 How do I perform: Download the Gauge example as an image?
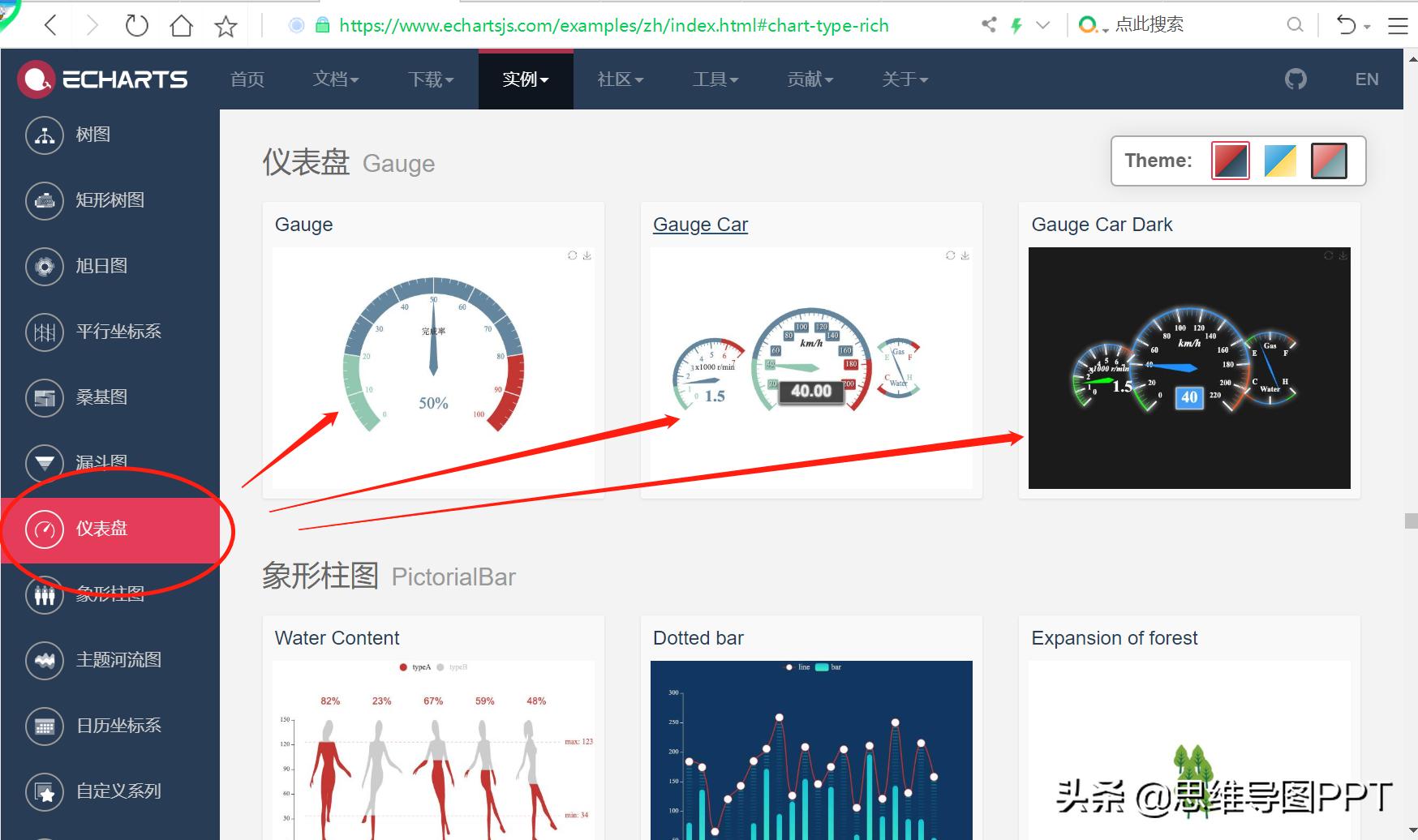pos(587,255)
